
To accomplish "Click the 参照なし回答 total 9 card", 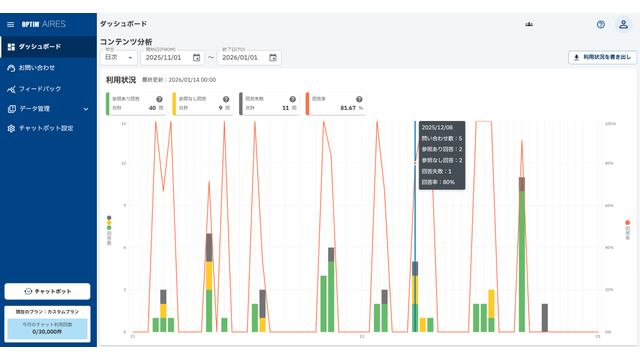I will click(x=202, y=104).
